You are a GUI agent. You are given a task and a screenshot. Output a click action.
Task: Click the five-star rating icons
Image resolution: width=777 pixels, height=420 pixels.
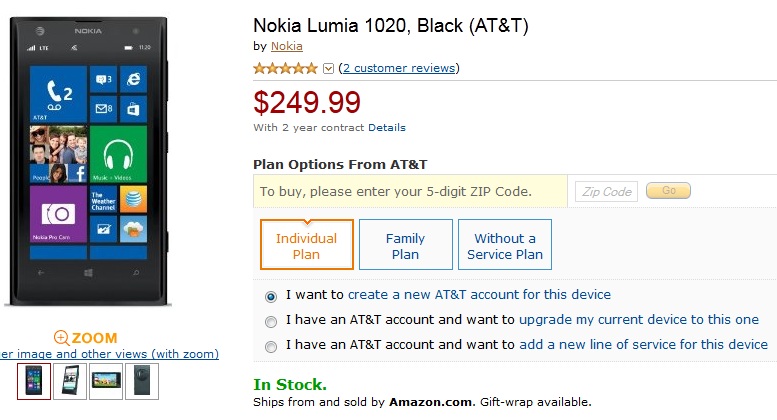(x=286, y=68)
